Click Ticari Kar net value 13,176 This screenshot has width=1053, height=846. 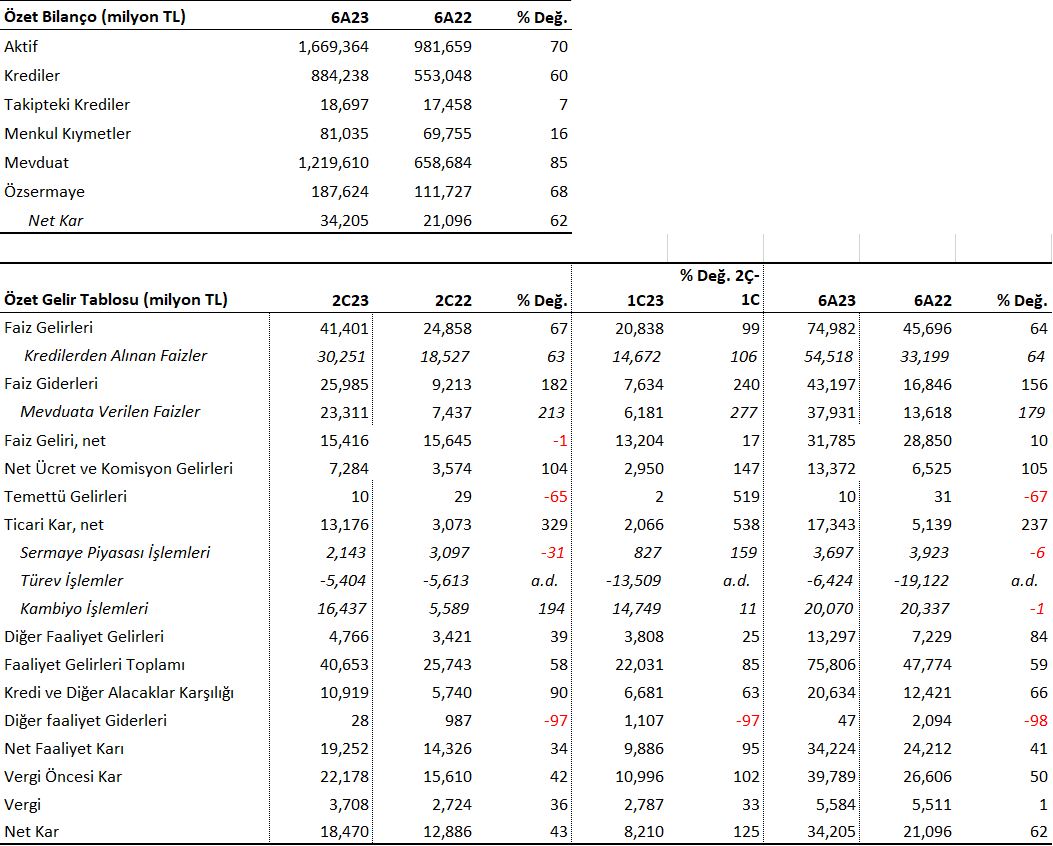[x=344, y=524]
